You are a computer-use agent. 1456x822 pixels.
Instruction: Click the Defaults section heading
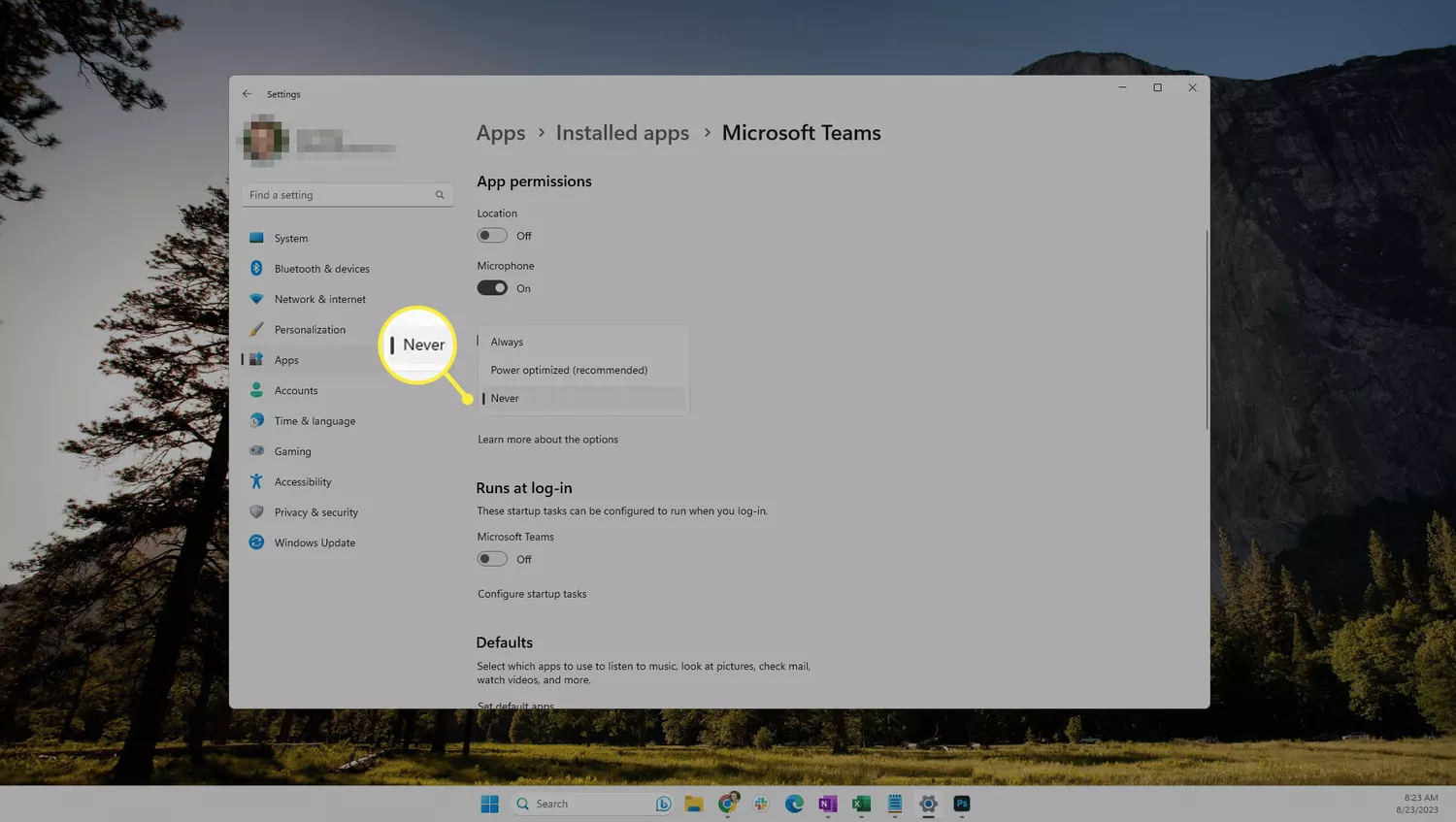click(x=504, y=642)
